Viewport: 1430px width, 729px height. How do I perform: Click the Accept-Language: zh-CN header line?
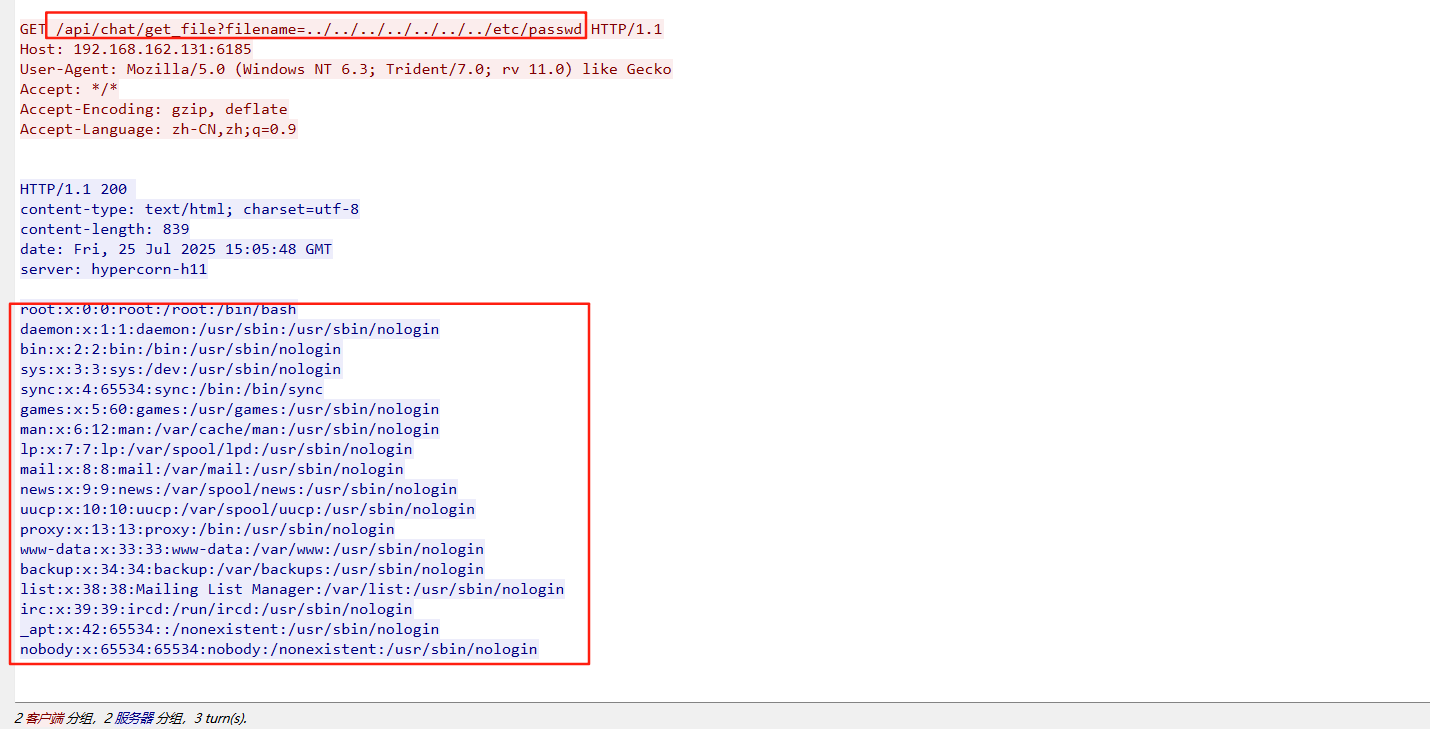point(158,129)
